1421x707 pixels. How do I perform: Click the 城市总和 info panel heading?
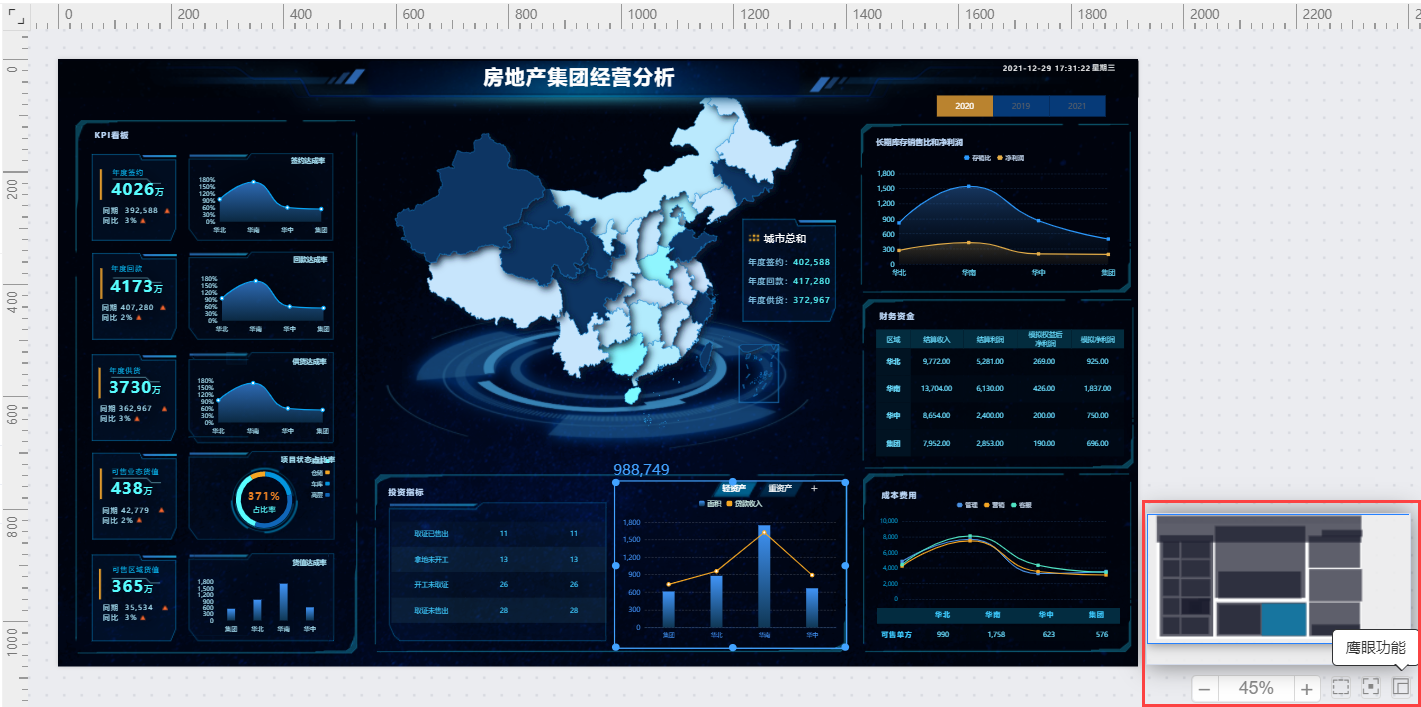(784, 238)
